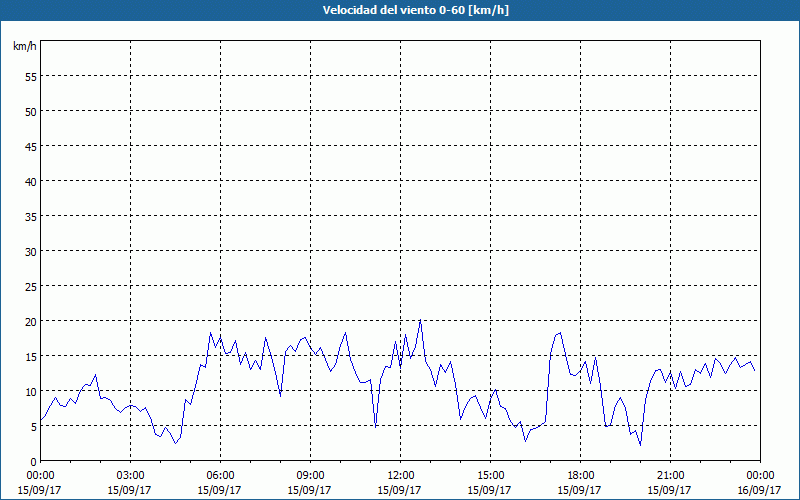Select the '12:00' time label on the x-axis
The image size is (800, 500).
[401, 476]
